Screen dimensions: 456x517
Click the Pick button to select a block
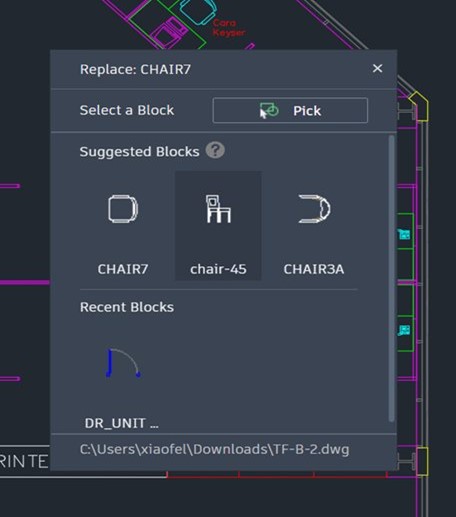[290, 110]
